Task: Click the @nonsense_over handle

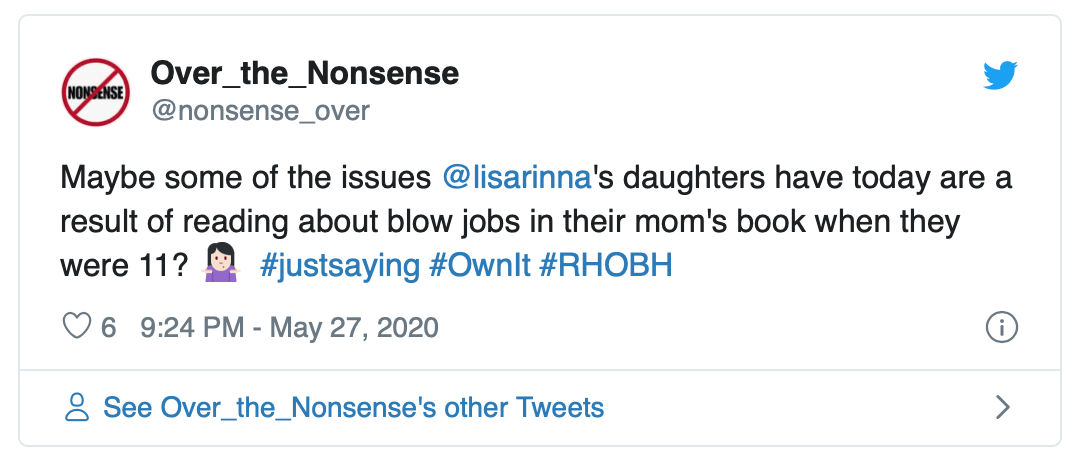Action: (260, 110)
